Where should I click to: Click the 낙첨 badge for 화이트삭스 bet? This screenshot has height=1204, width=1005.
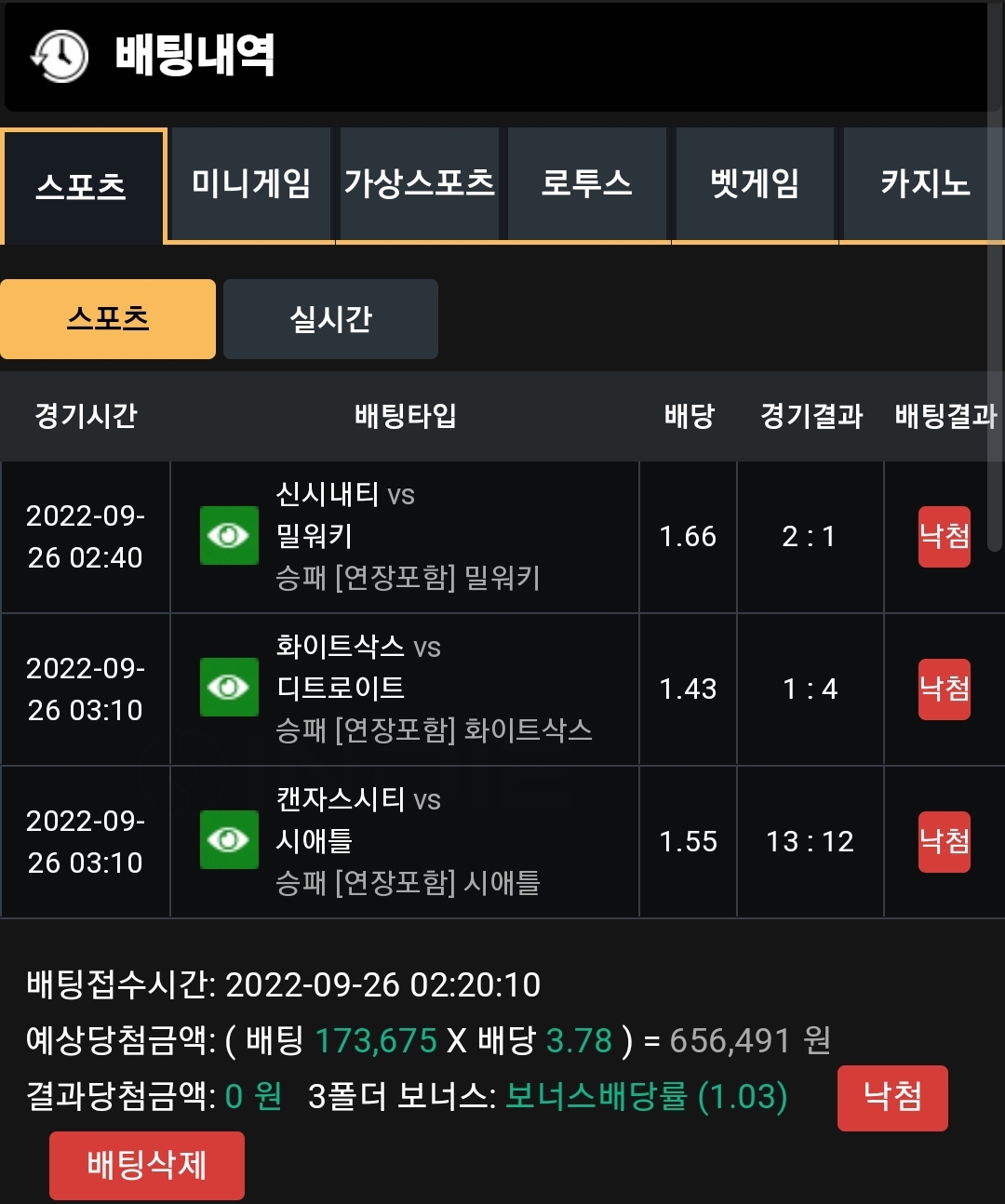coord(945,689)
